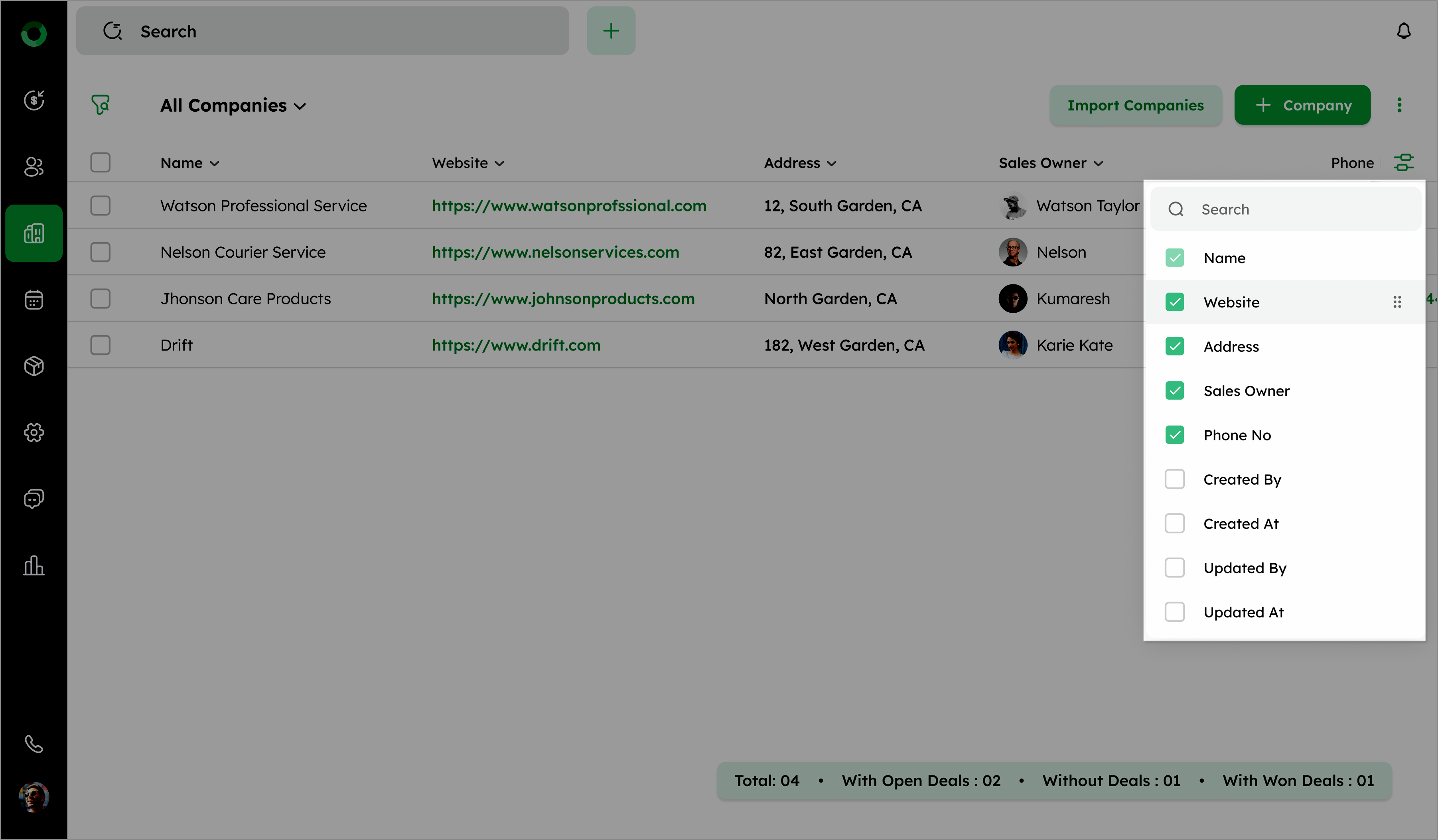Enable the Created By column checkbox
1438x840 pixels.
(x=1174, y=479)
